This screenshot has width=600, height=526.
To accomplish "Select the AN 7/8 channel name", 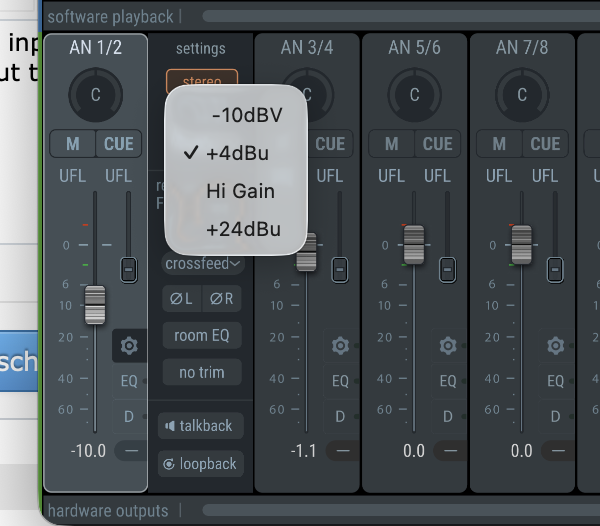I will coord(522,48).
